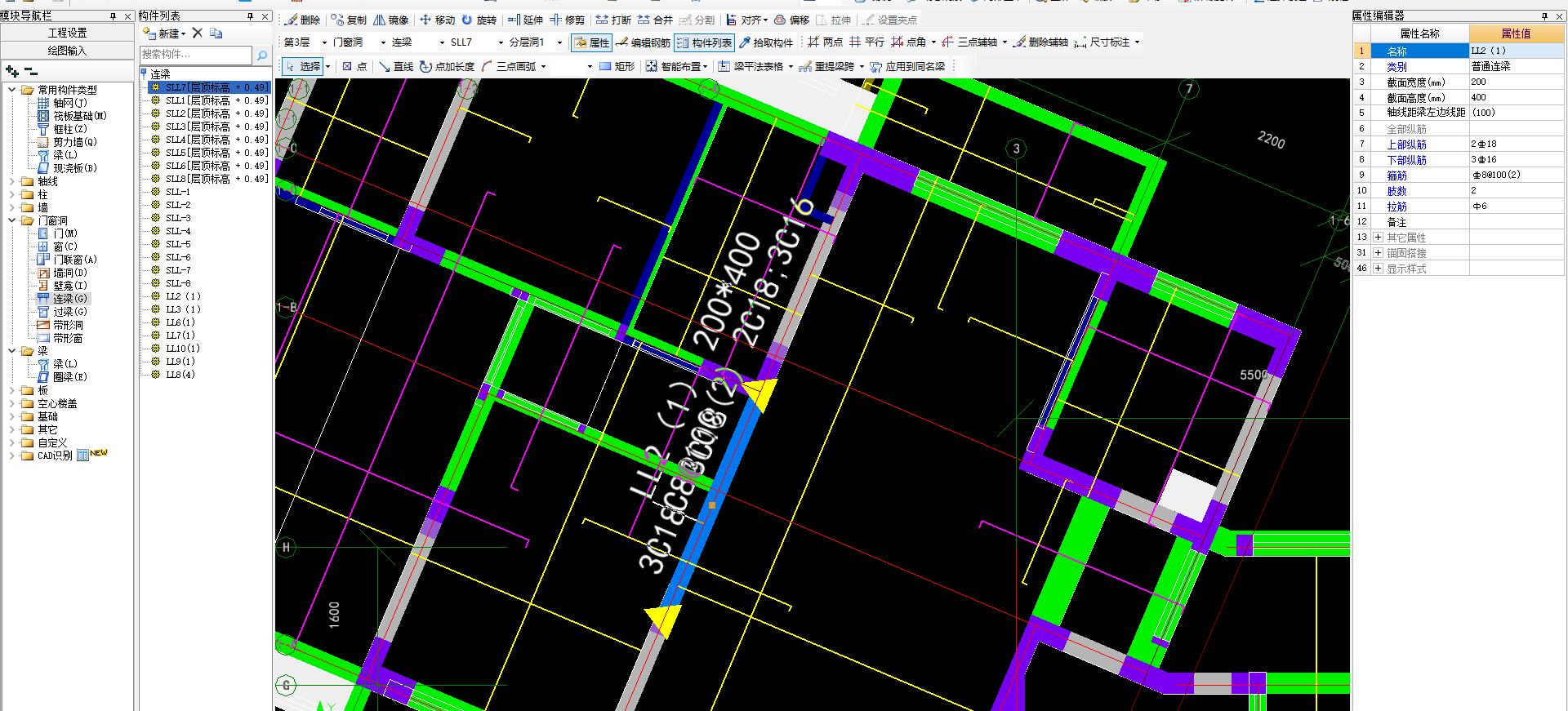Activate the 移动 (move) tool

coord(437,20)
